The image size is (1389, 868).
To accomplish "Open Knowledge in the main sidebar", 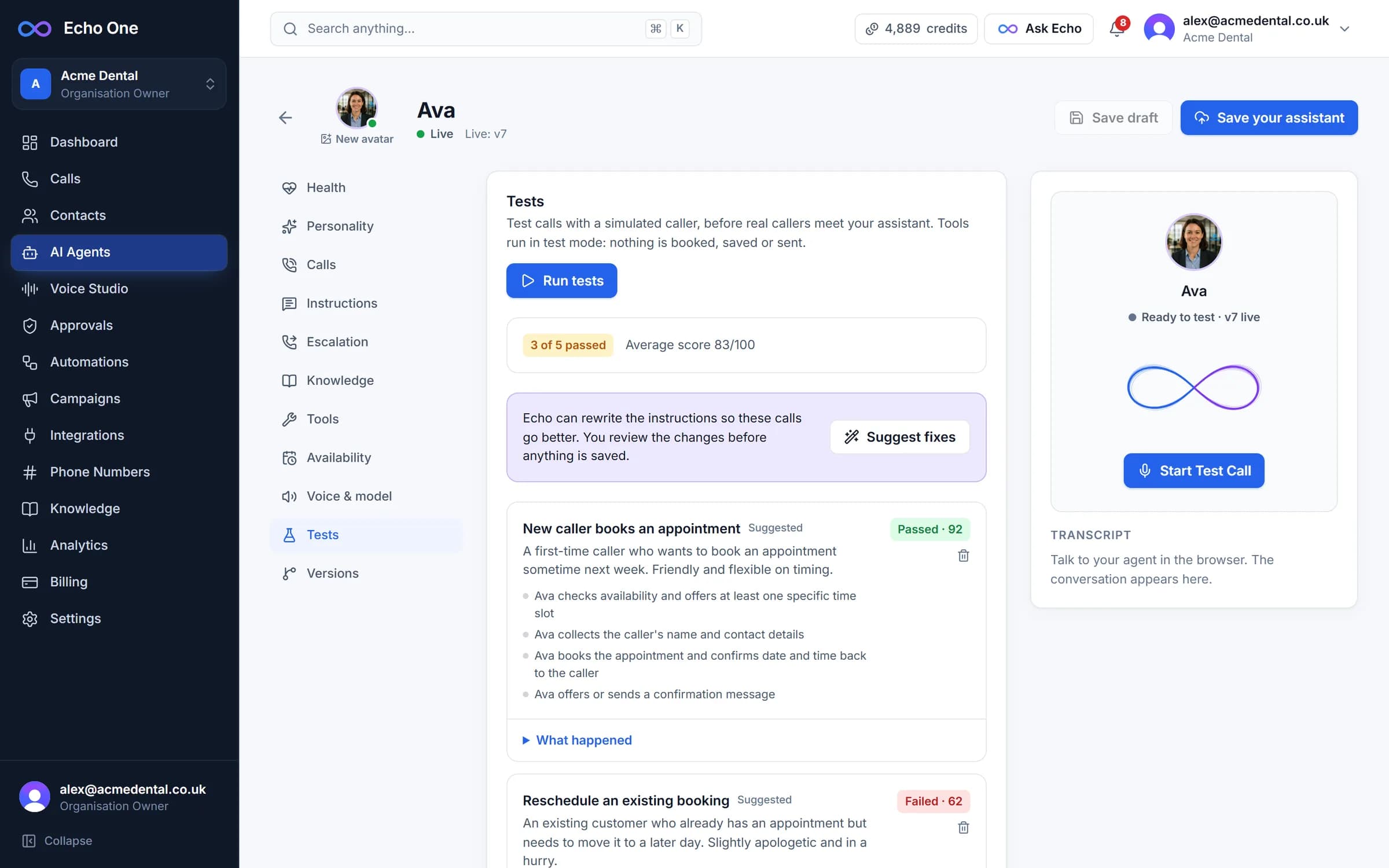I will 119,509.
